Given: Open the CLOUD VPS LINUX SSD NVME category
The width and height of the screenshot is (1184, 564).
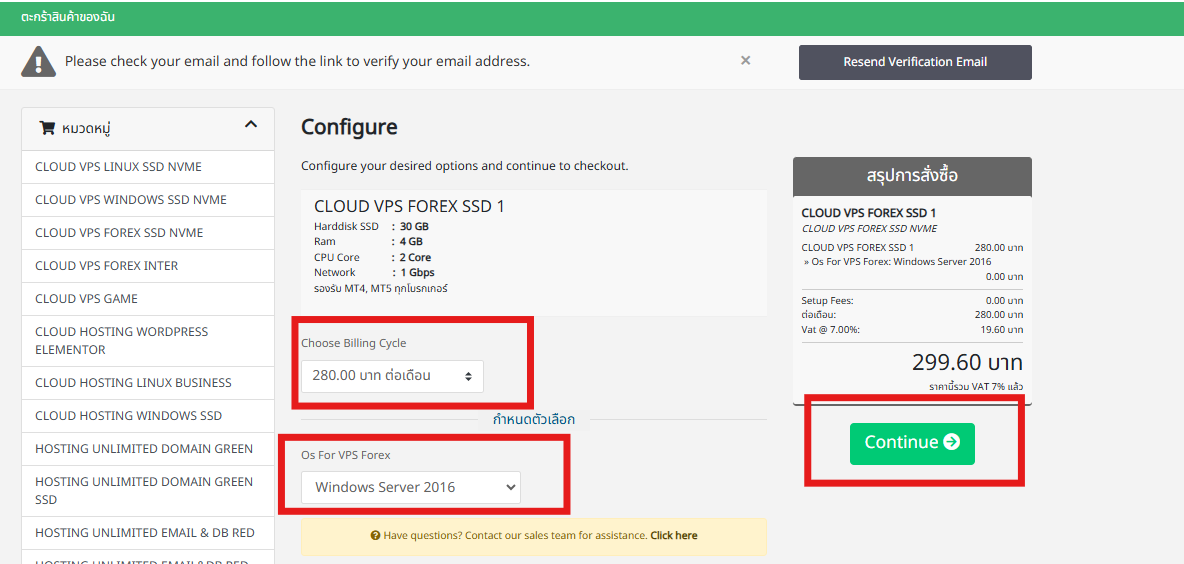Looking at the screenshot, I should point(148,167).
